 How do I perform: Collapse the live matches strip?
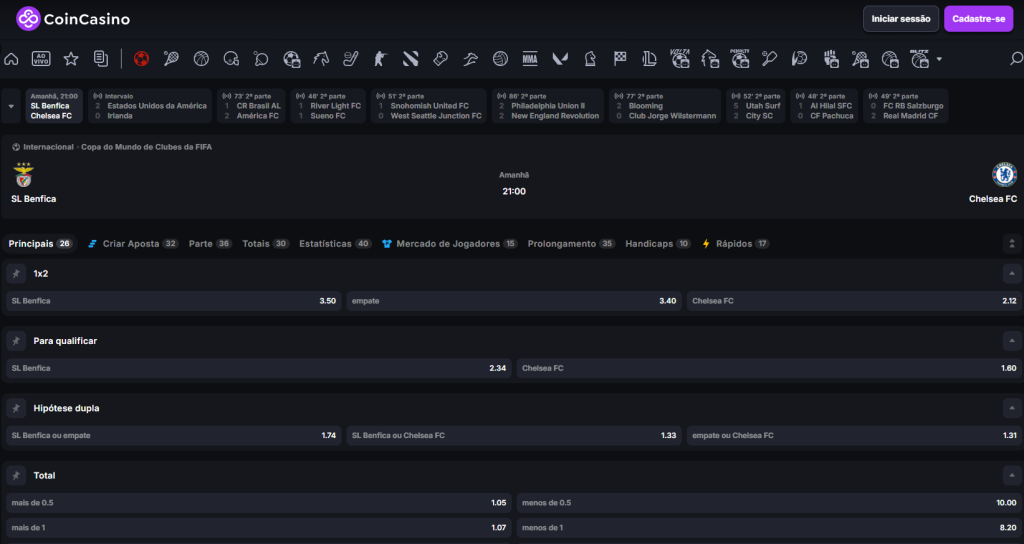tap(11, 106)
